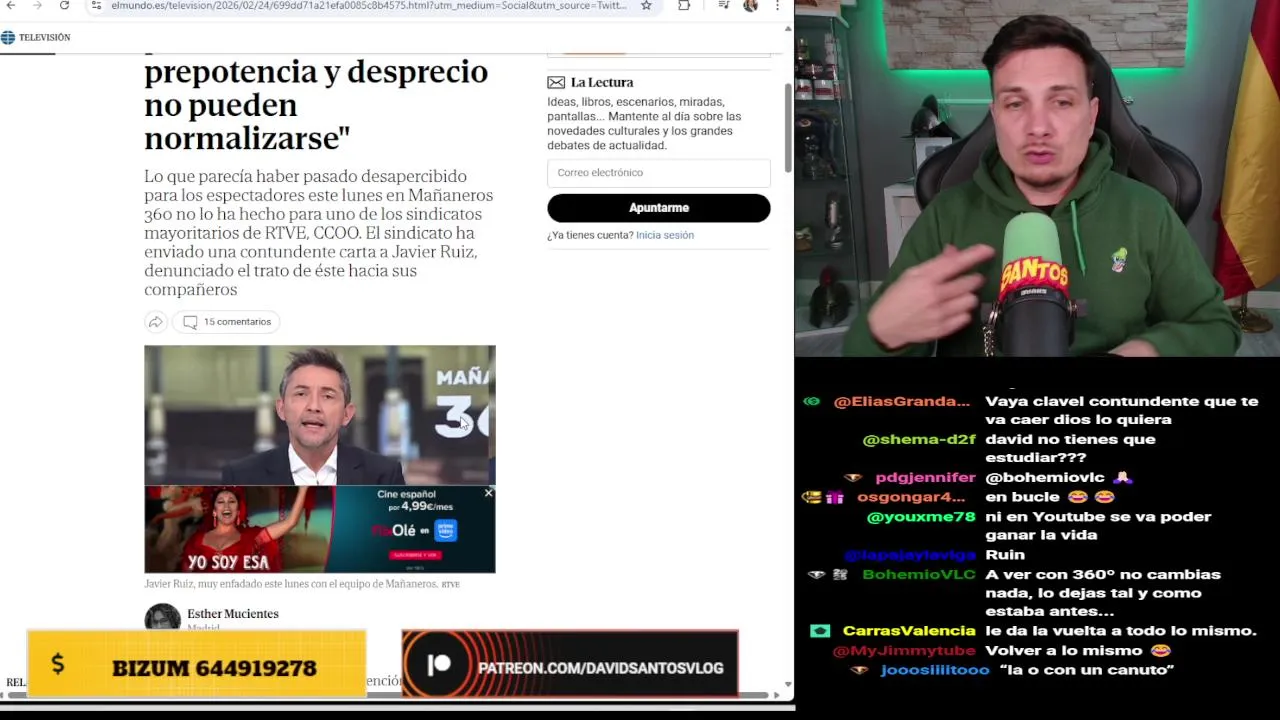Open the media control icon in toolbar
Viewport: 1280px width, 720px height.
[723, 6]
